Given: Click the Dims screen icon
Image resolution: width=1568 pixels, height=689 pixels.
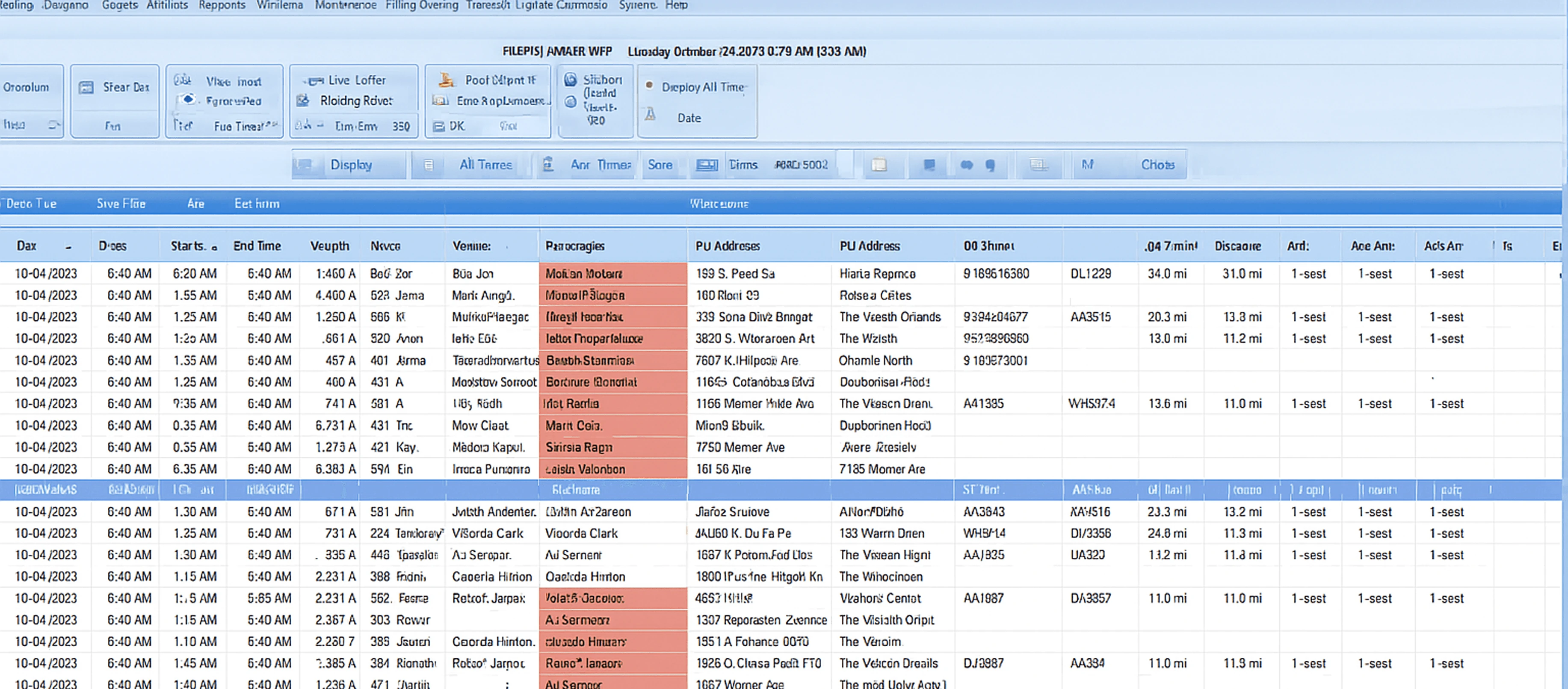Looking at the screenshot, I should tap(707, 165).
